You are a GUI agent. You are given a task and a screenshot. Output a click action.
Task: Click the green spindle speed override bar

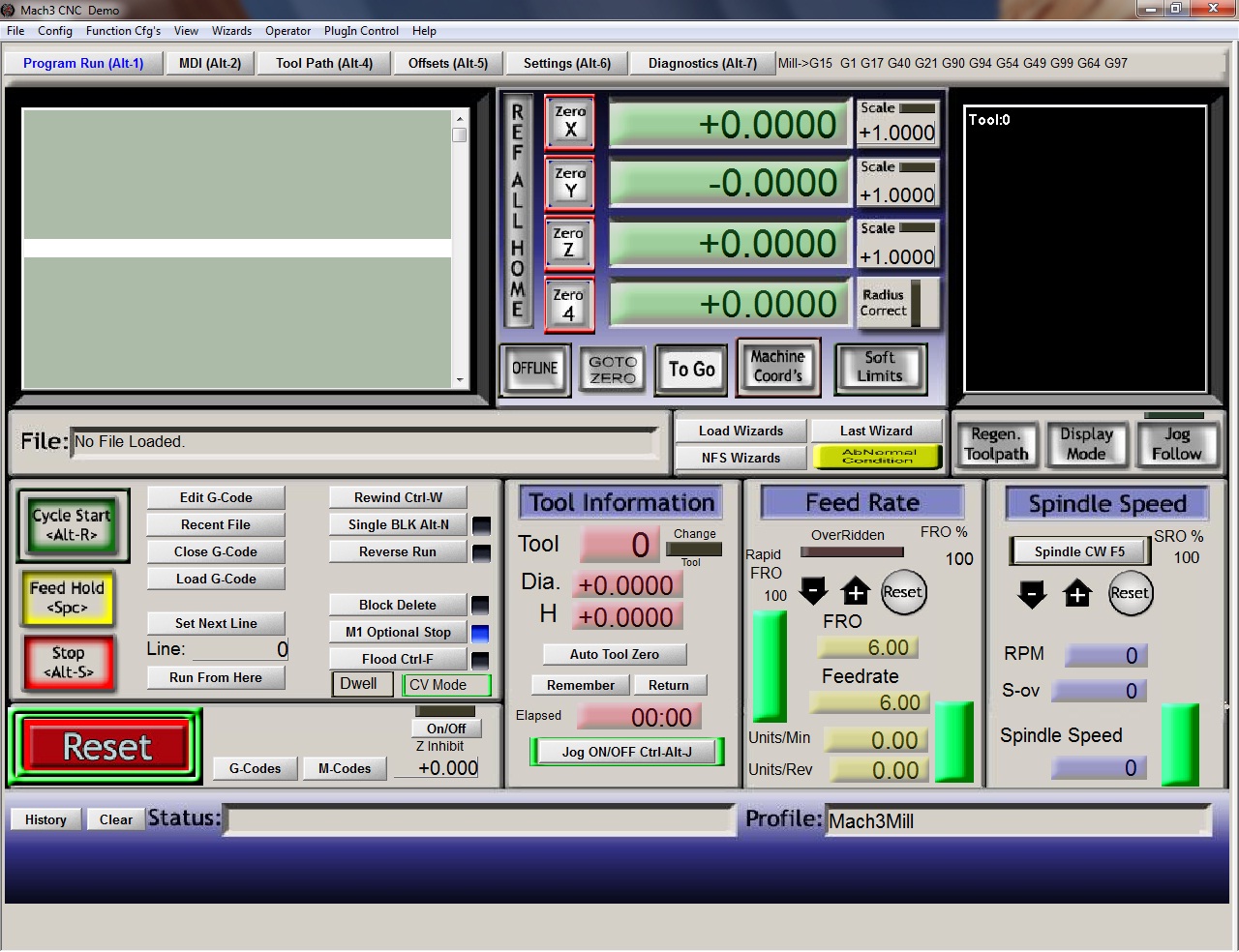point(1180,744)
